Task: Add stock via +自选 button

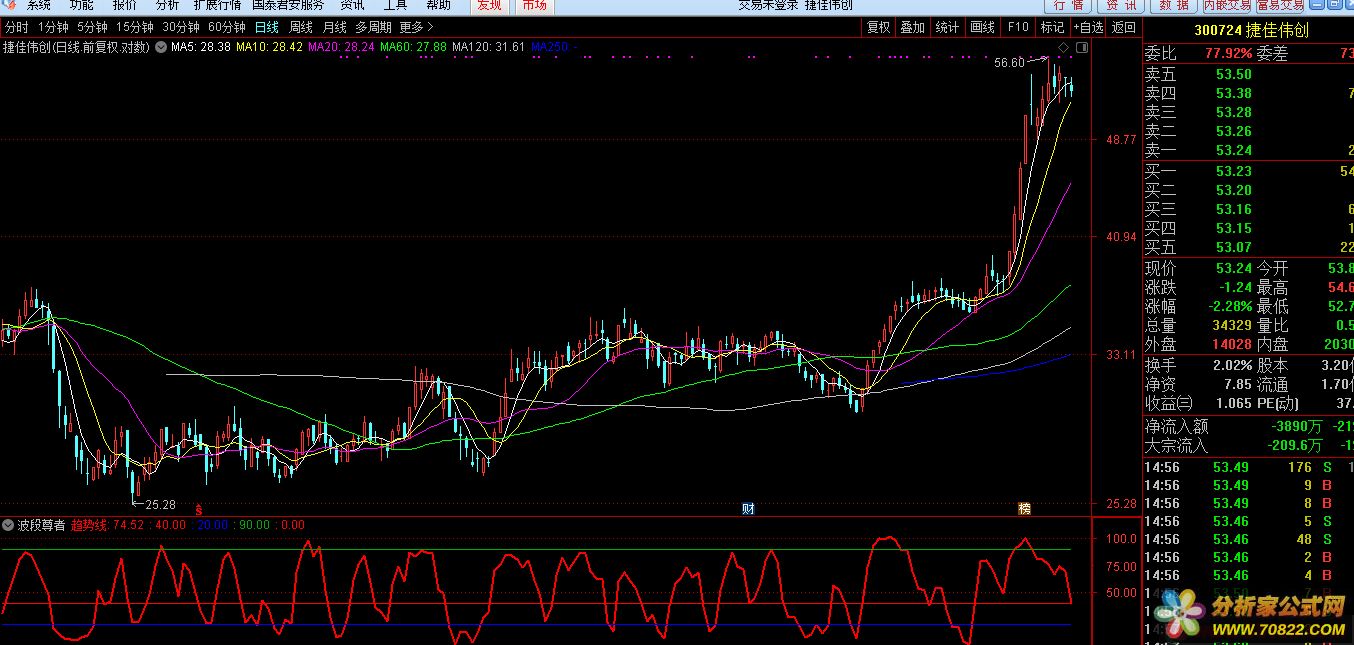Action: click(x=1088, y=28)
